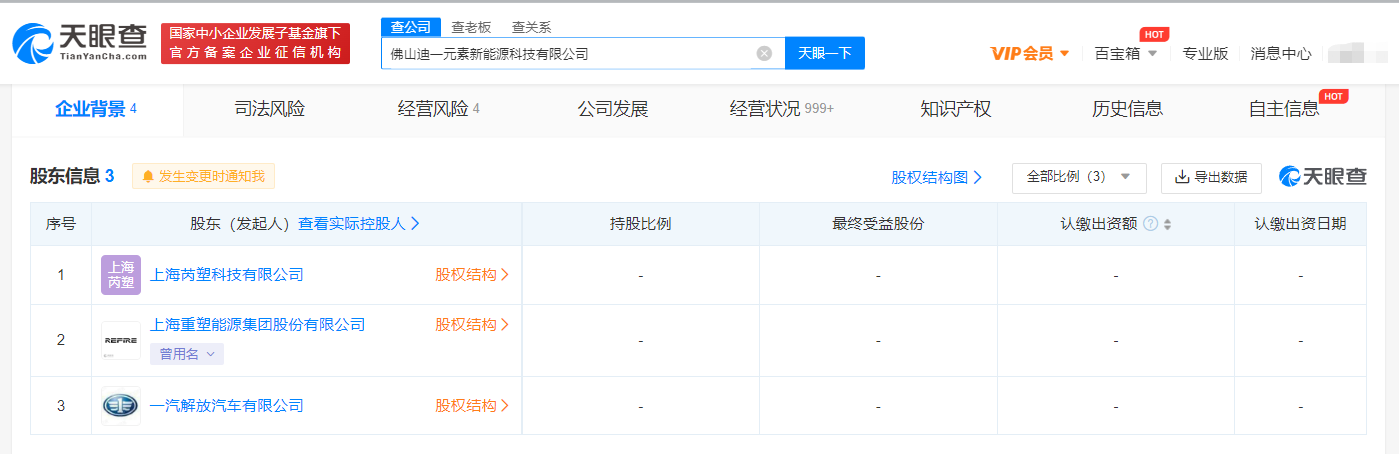1399x454 pixels.
Task: Click the 官方备案企业征信机构 red banner
Action: click(255, 44)
